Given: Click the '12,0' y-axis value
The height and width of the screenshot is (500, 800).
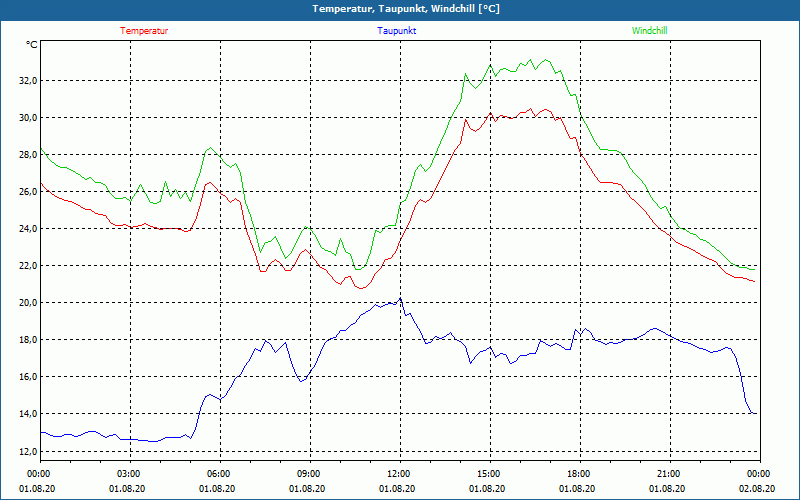Looking at the screenshot, I should (28, 451).
